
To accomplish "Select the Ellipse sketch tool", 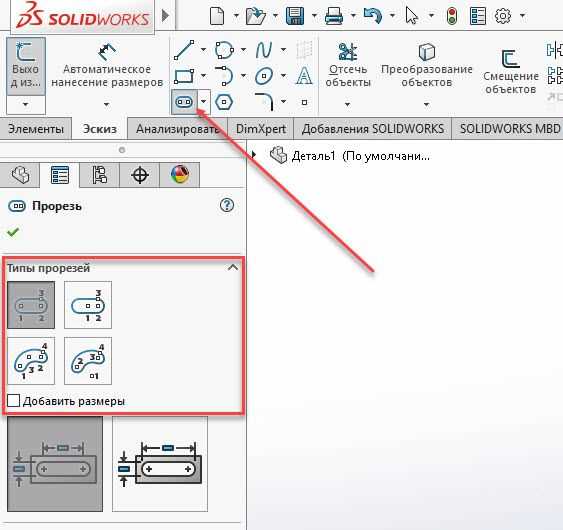I will pyautogui.click(x=264, y=76).
